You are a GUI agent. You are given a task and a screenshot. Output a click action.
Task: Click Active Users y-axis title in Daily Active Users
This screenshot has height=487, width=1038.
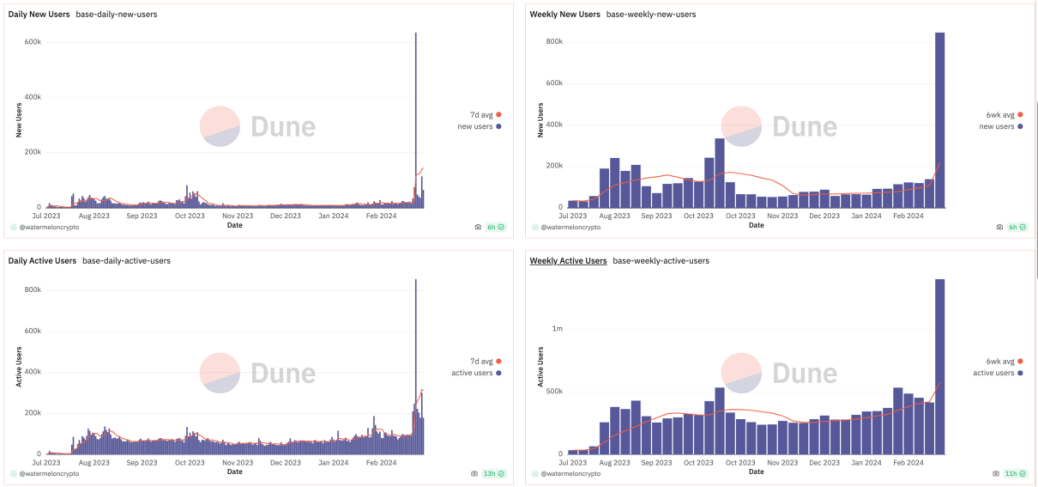pos(19,368)
